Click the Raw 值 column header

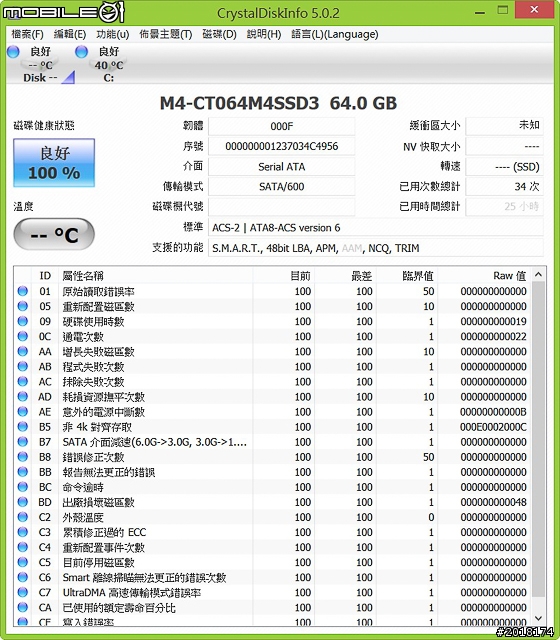(484, 276)
